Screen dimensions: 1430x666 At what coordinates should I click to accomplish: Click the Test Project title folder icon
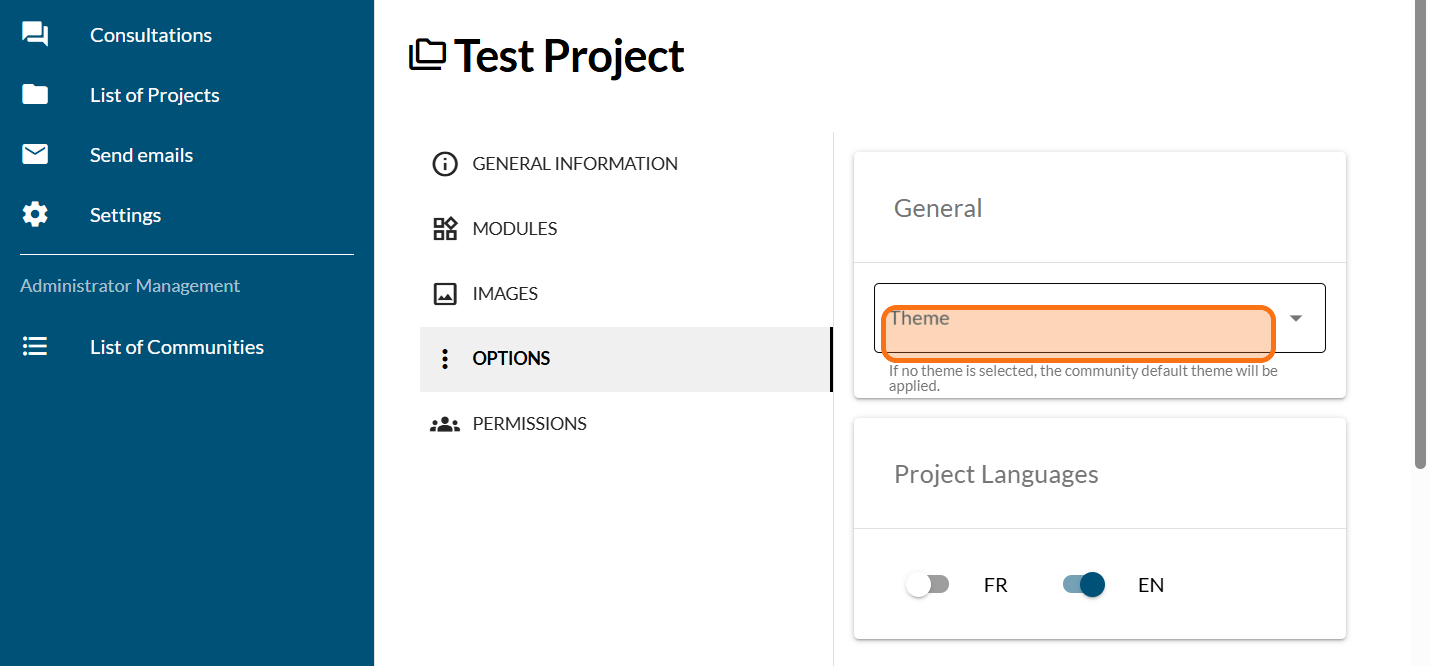428,55
